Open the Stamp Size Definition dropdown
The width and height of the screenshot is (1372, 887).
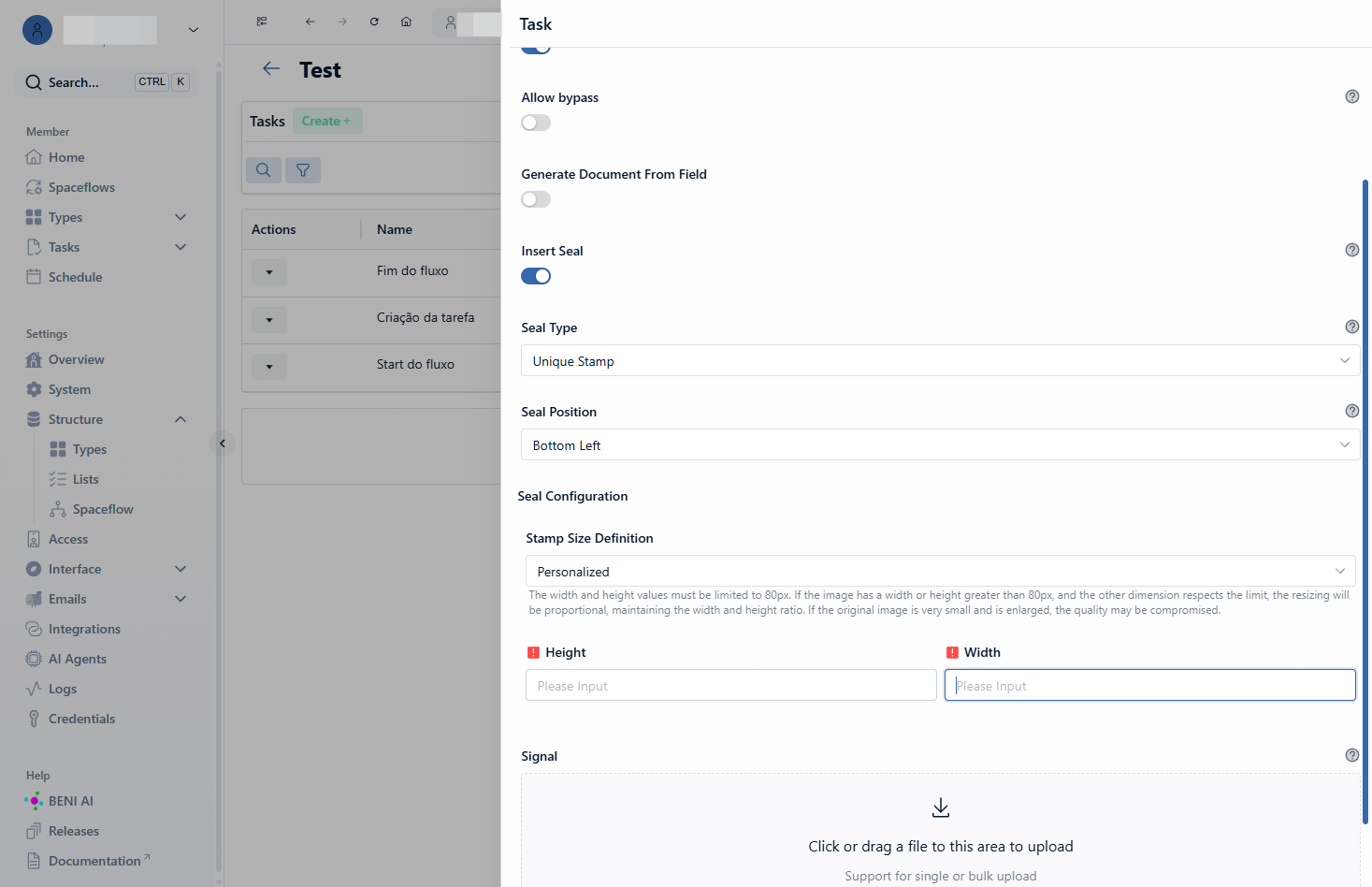[x=940, y=572]
